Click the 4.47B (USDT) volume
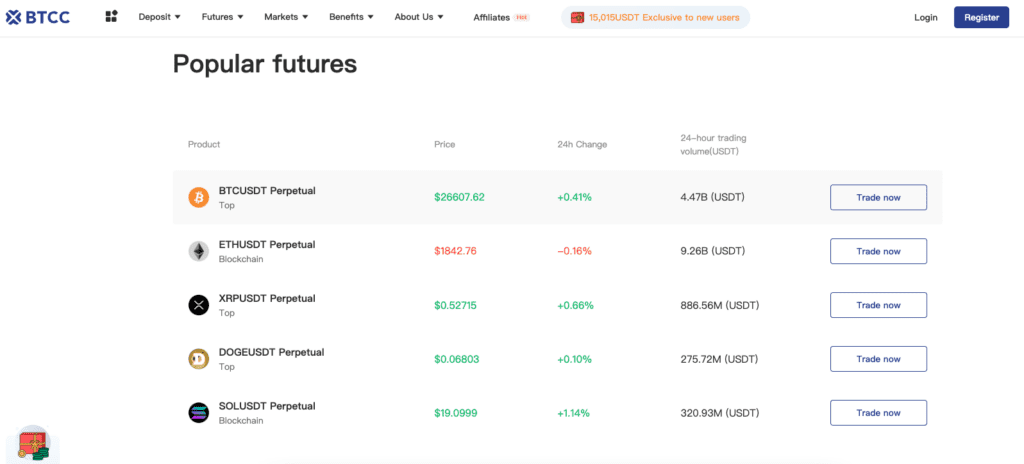1024x464 pixels. (712, 197)
